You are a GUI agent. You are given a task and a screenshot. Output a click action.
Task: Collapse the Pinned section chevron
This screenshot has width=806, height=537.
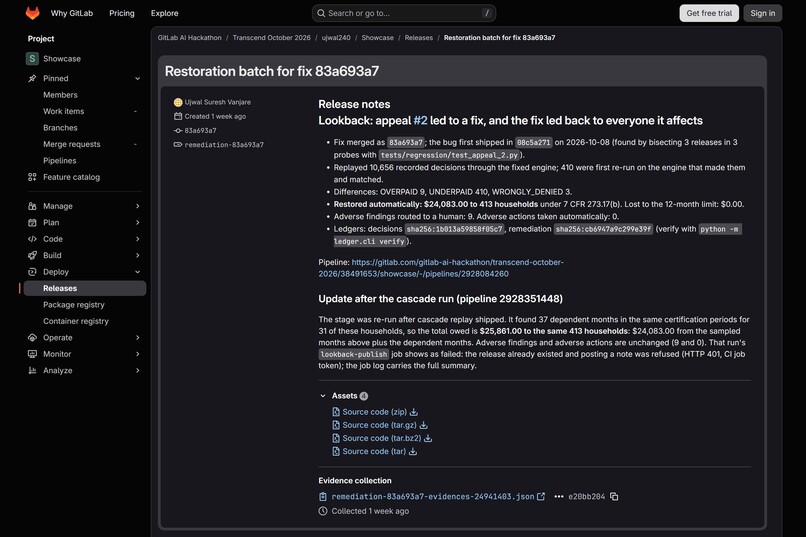(x=137, y=79)
